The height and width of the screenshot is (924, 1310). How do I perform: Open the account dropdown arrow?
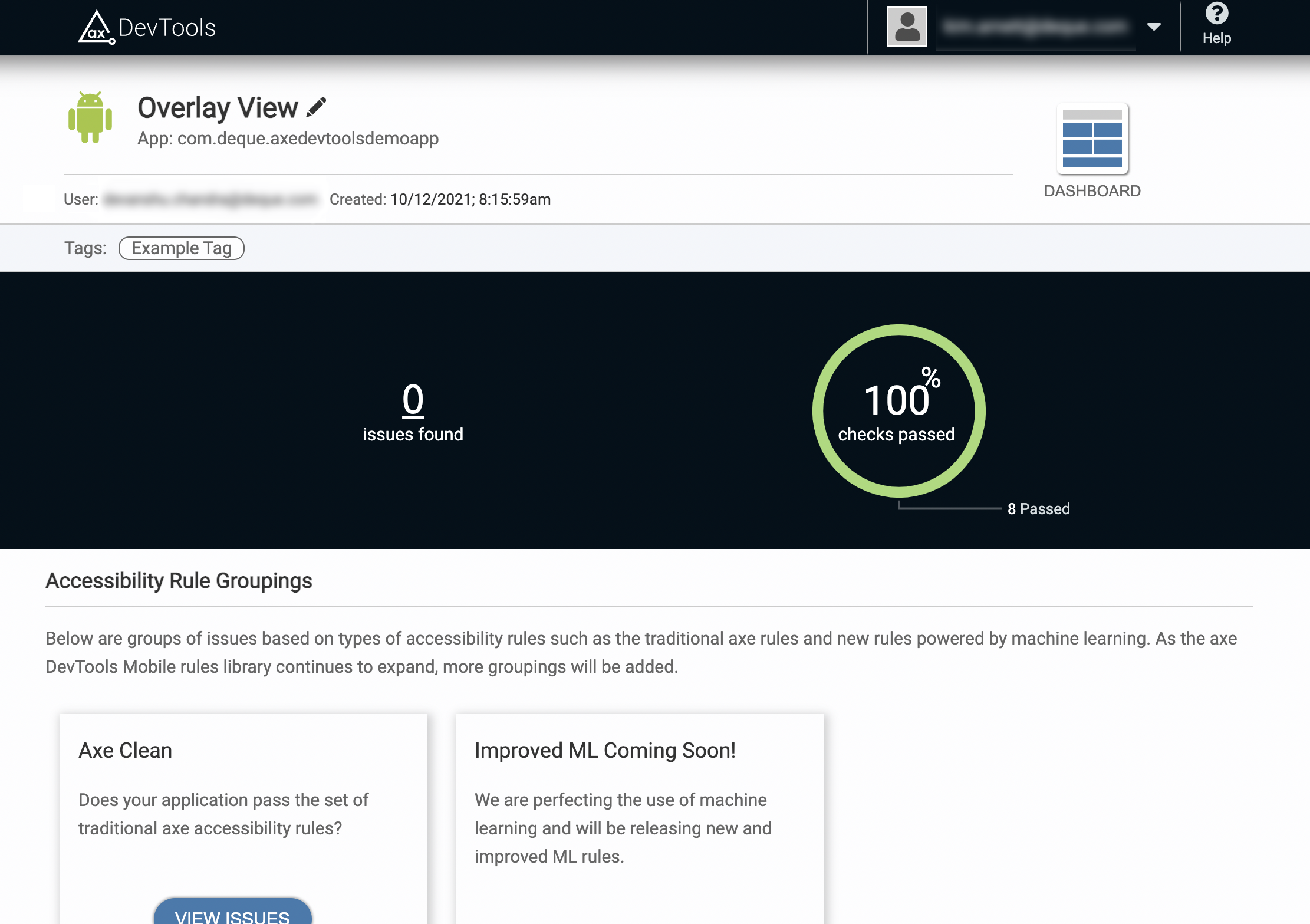[x=1154, y=27]
